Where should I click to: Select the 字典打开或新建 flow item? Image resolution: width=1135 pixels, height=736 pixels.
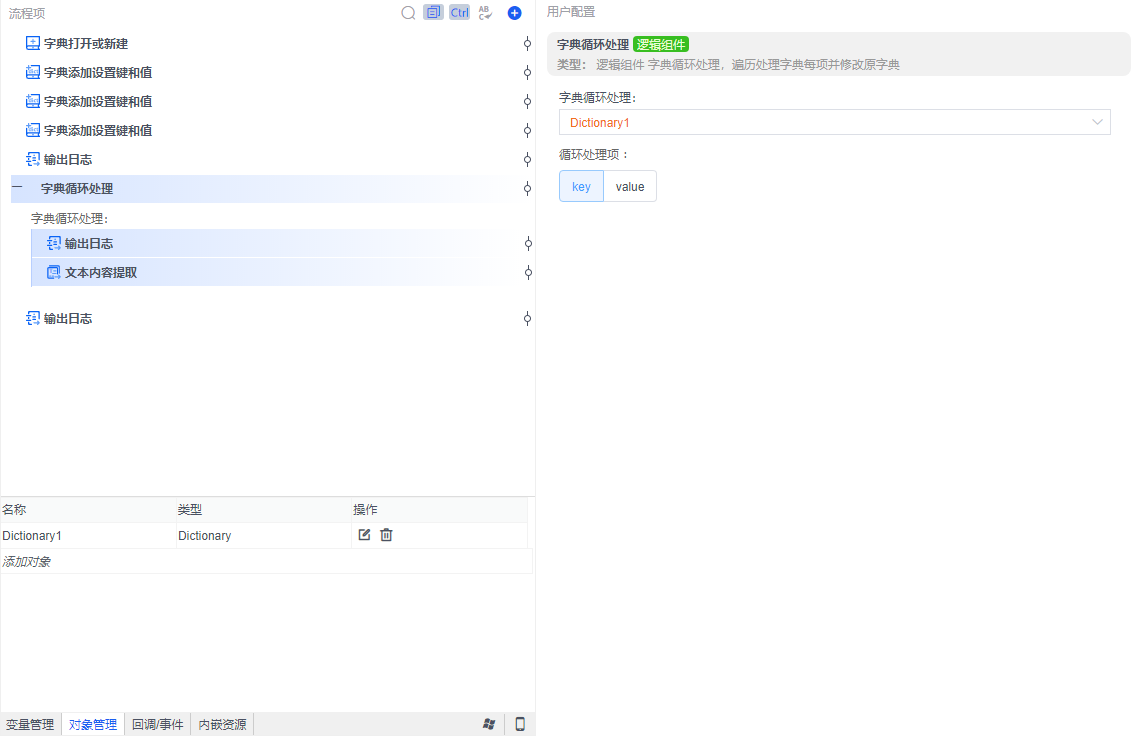[77, 43]
